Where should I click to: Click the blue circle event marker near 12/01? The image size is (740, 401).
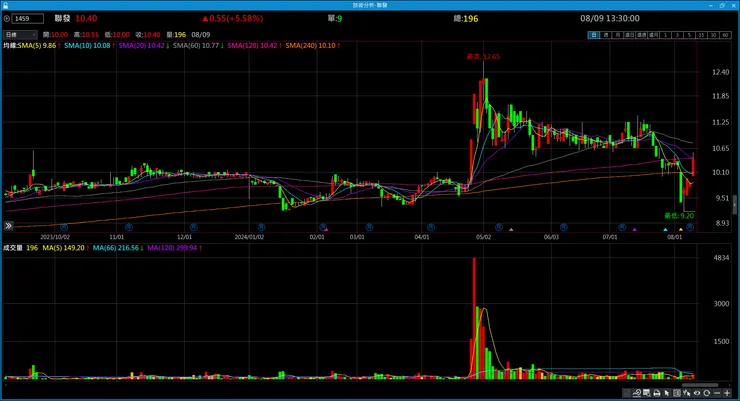coord(193,227)
